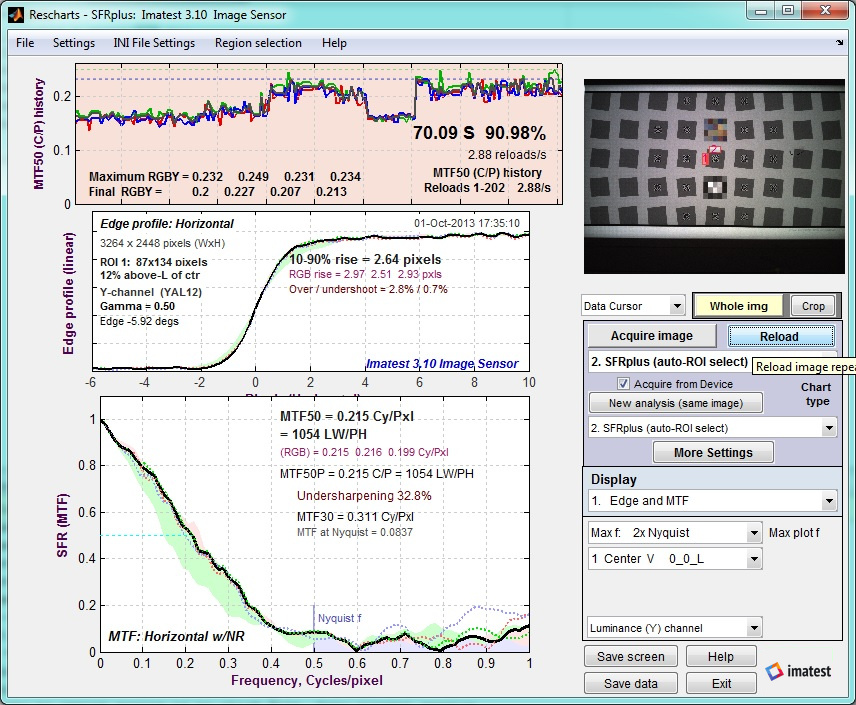Expand the Chart type SFRplus dropdown
The height and width of the screenshot is (705, 856).
pyautogui.click(x=712, y=428)
